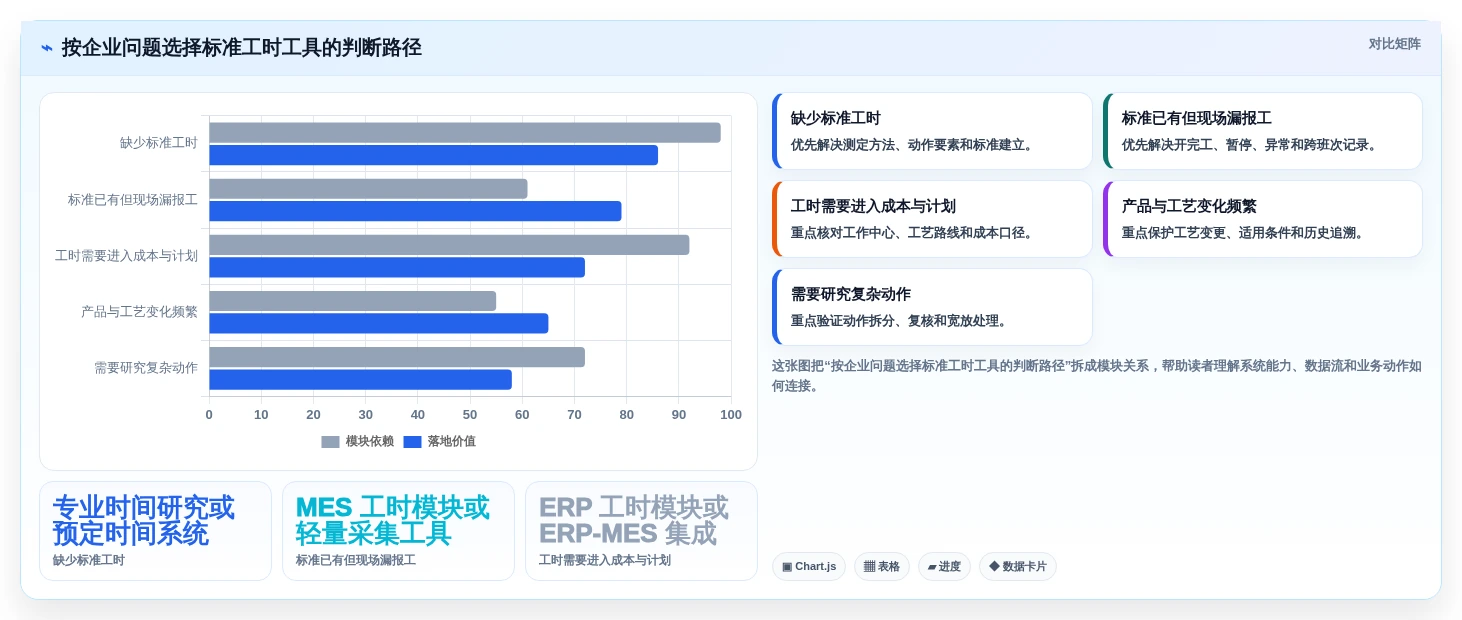Screen dimensions: 1462x620
Task: Click the chart axis label 缺少标准工时
Action: point(159,143)
